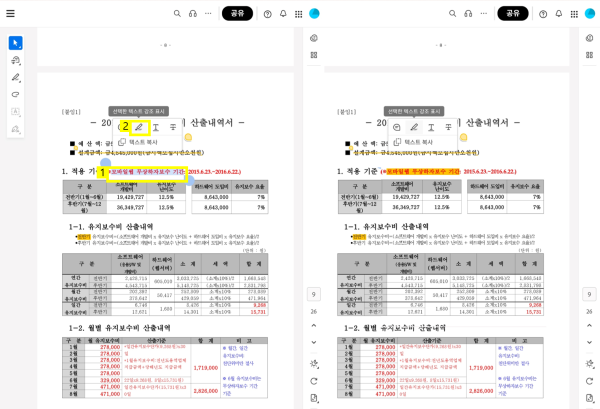
Task: Select the add comment tool in left toolbar
Action: [15, 60]
